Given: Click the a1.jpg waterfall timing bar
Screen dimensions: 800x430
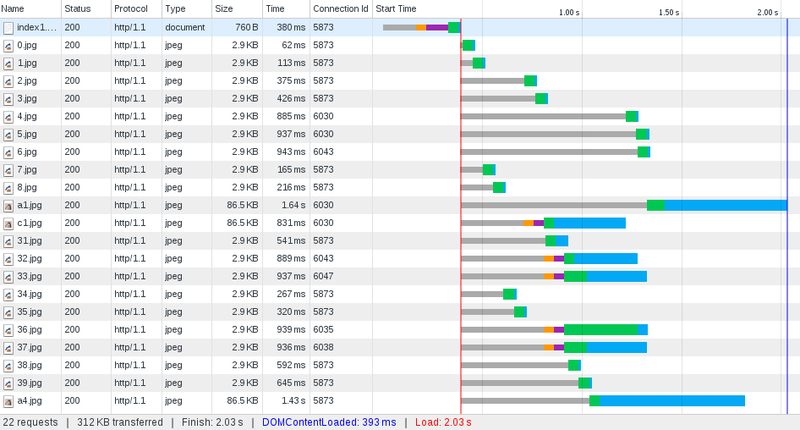Looking at the screenshot, I should click(x=624, y=205).
